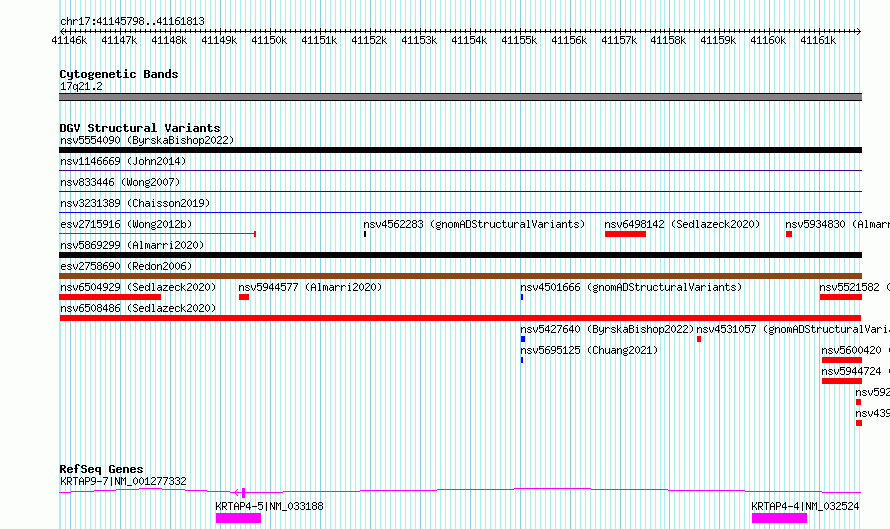Select the magenta KRTAP4-4 gene block

coord(779,518)
